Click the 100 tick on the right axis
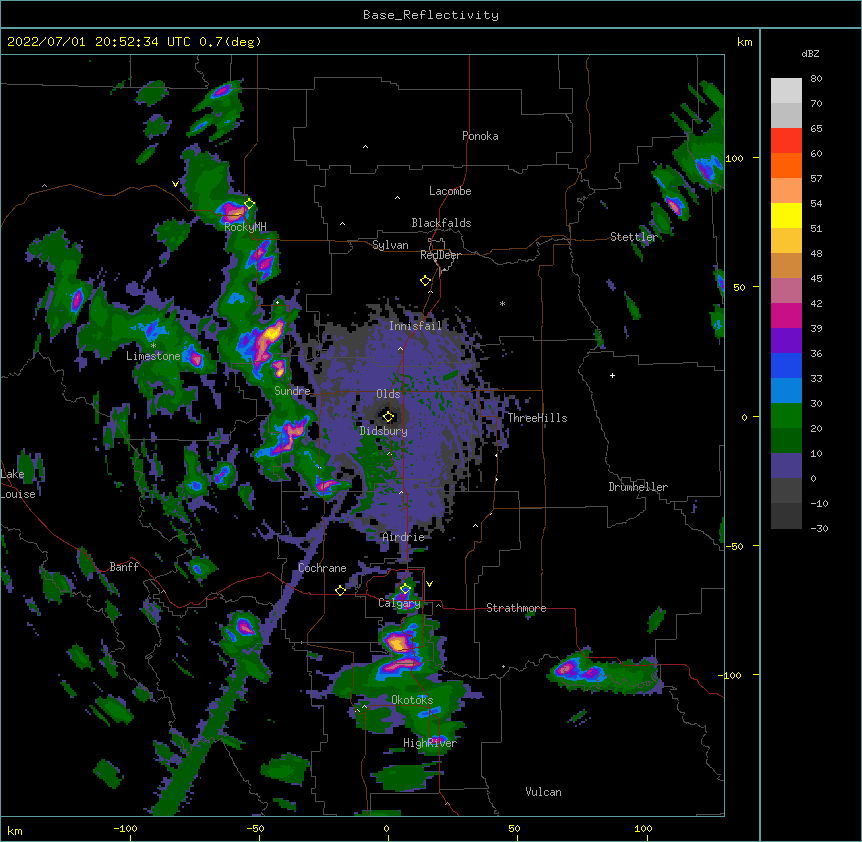 (734, 158)
